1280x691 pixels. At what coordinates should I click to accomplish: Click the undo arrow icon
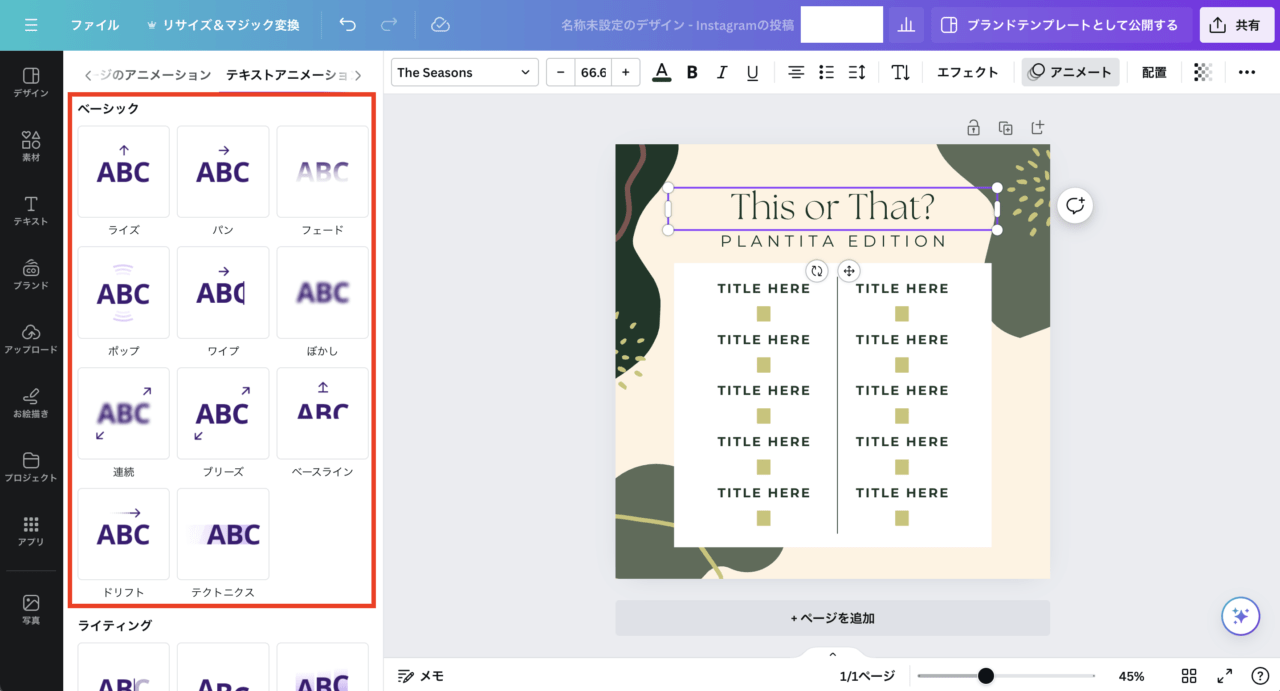[x=347, y=25]
